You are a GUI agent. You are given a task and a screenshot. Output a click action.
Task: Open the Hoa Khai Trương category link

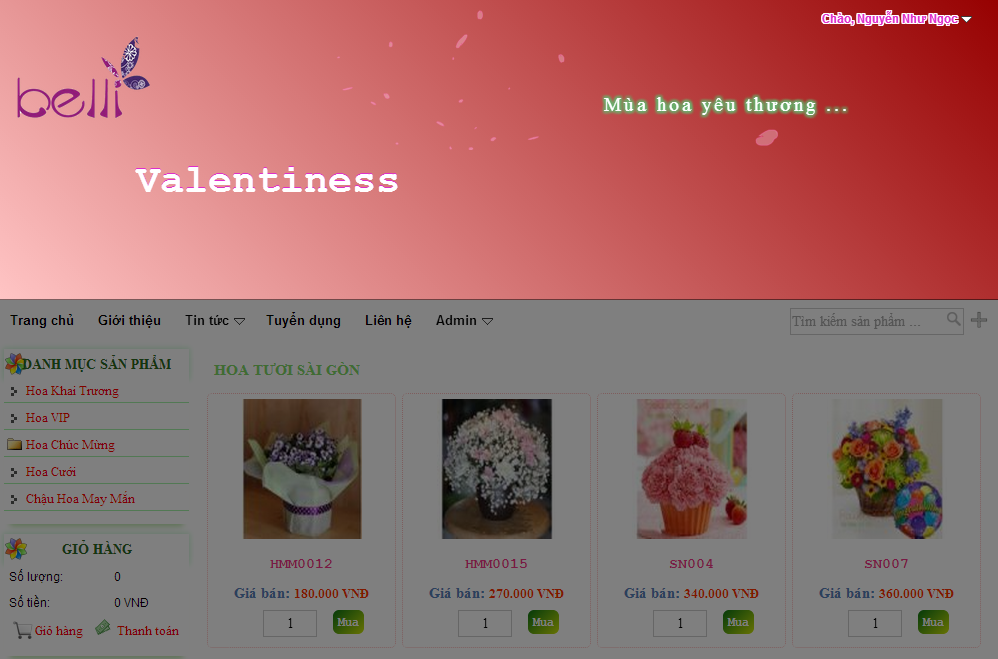point(72,391)
